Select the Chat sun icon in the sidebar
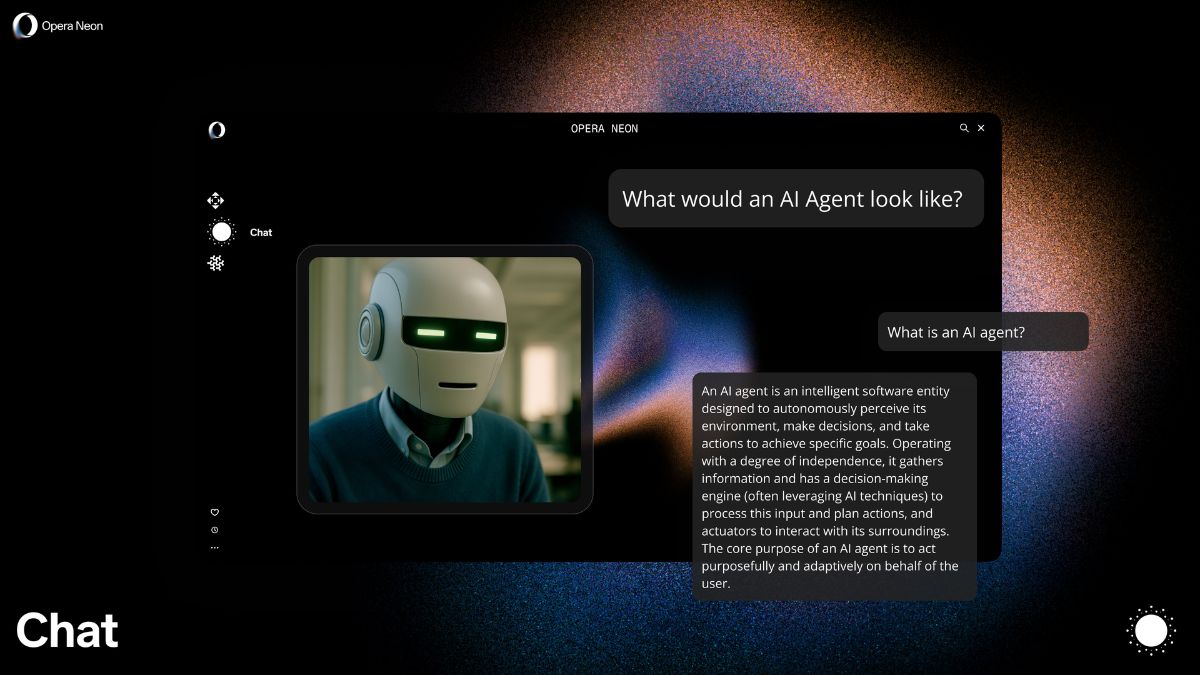1200x675 pixels. pyautogui.click(x=221, y=231)
